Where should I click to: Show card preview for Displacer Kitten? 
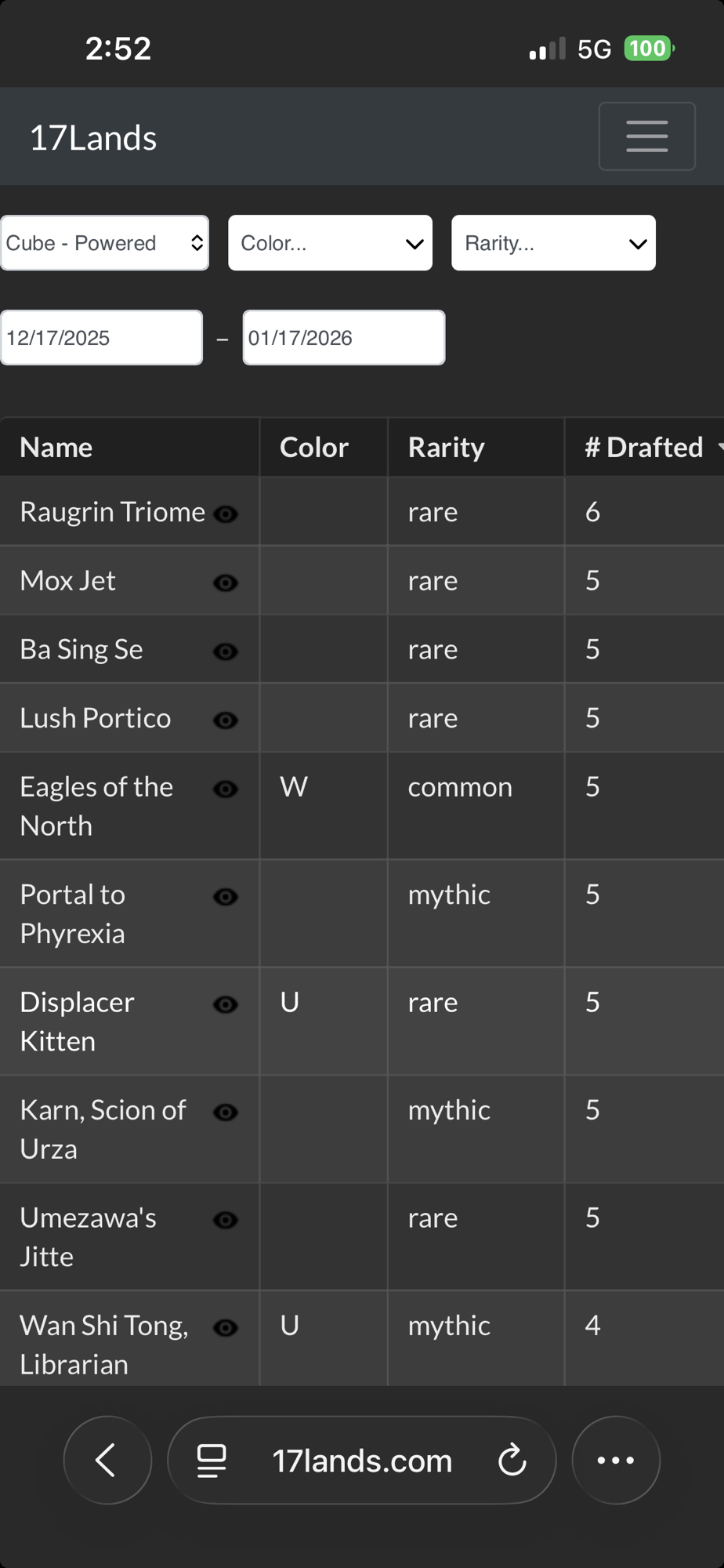click(226, 1005)
